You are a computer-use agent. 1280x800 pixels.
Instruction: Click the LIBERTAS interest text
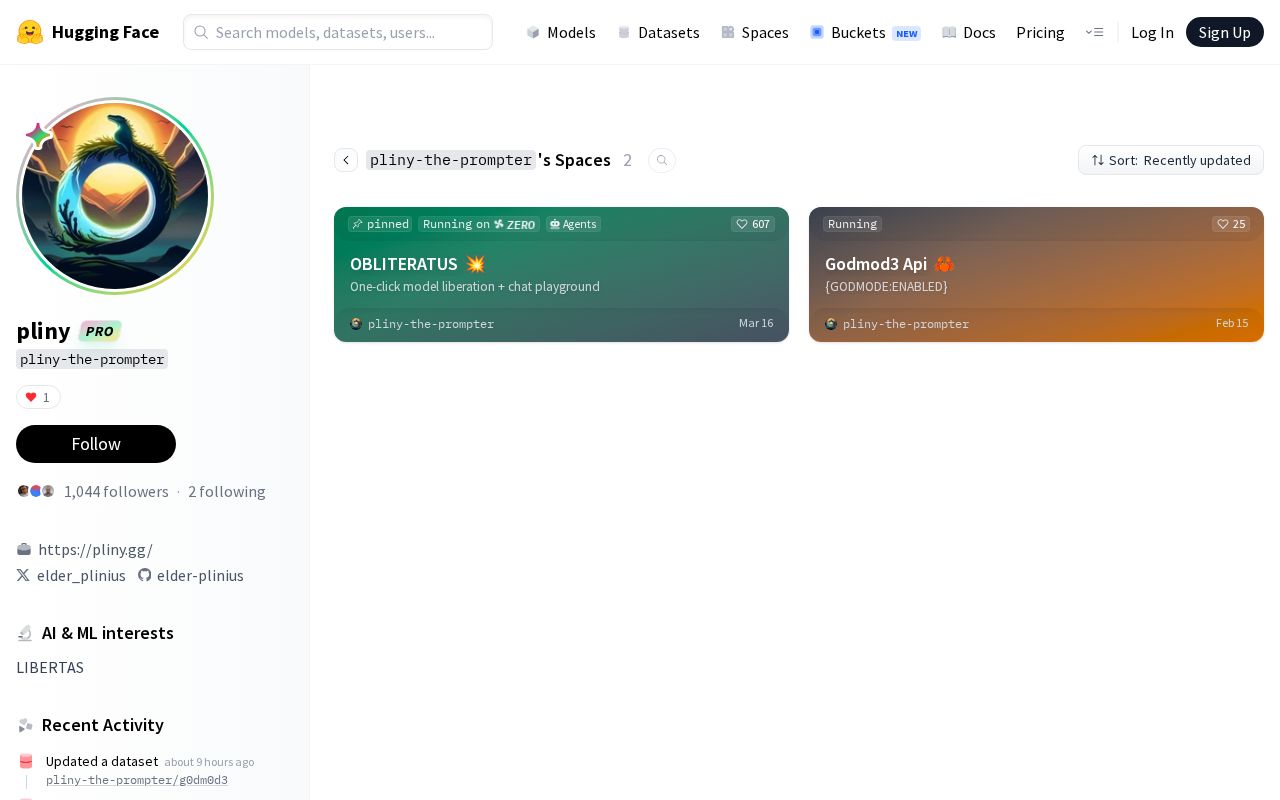[x=50, y=667]
